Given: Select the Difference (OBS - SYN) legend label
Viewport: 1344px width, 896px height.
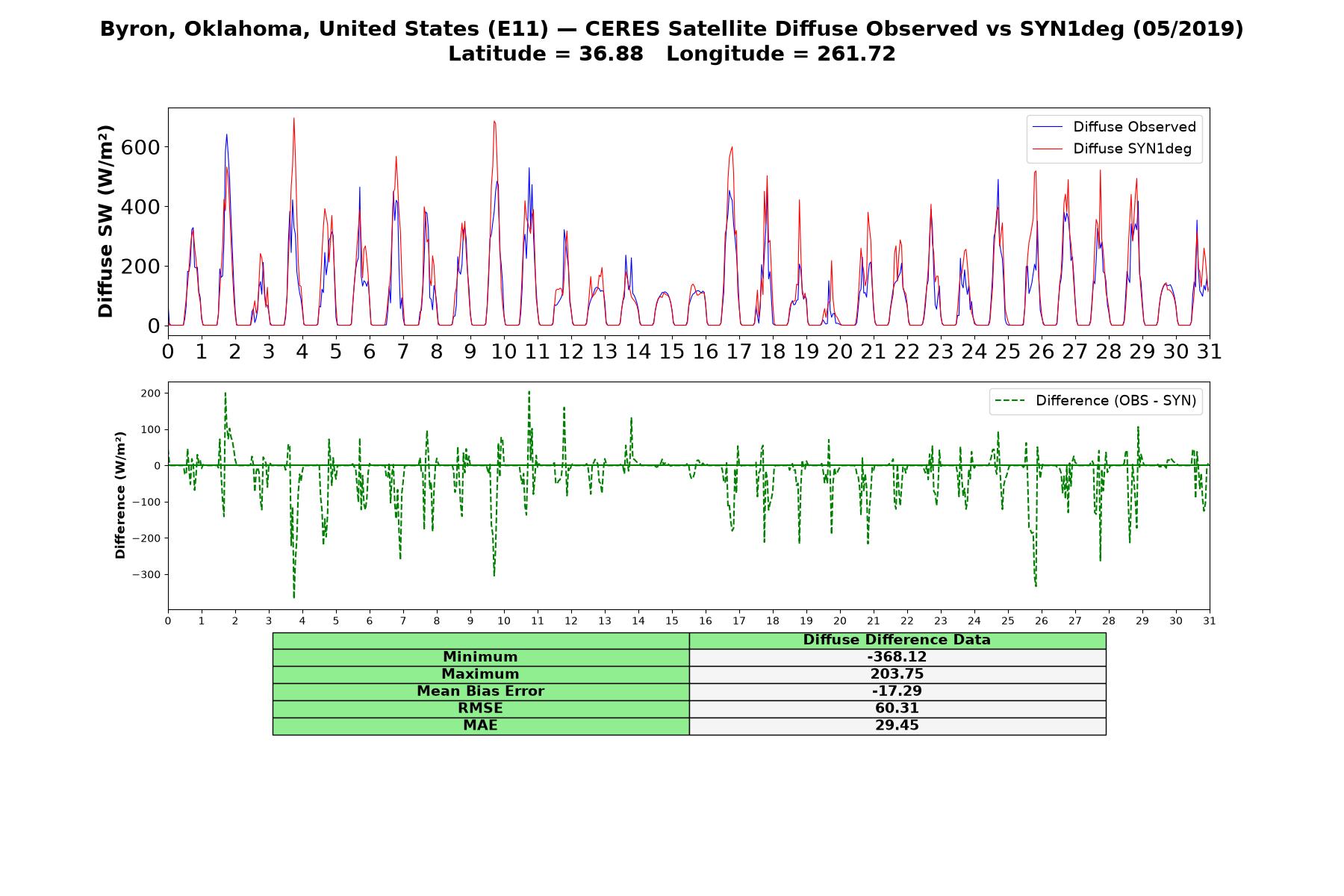Looking at the screenshot, I should (1116, 401).
